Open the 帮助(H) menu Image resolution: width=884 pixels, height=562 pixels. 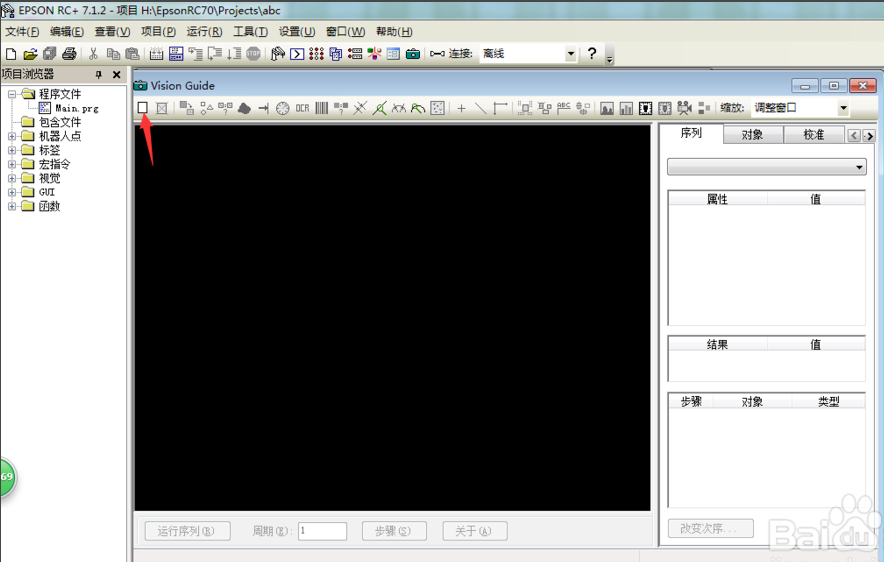pos(394,32)
